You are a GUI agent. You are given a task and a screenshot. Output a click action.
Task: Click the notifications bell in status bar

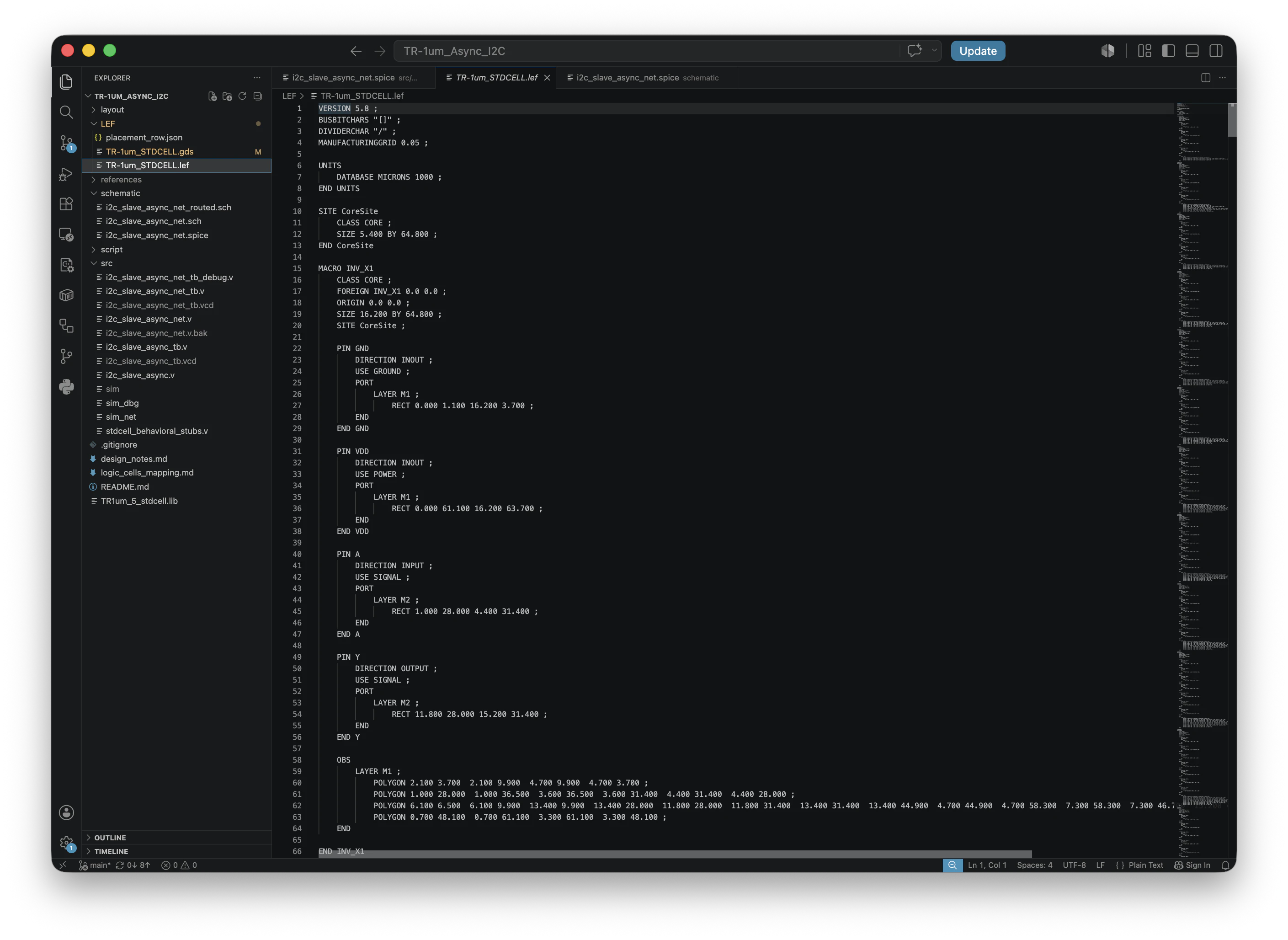click(1225, 865)
